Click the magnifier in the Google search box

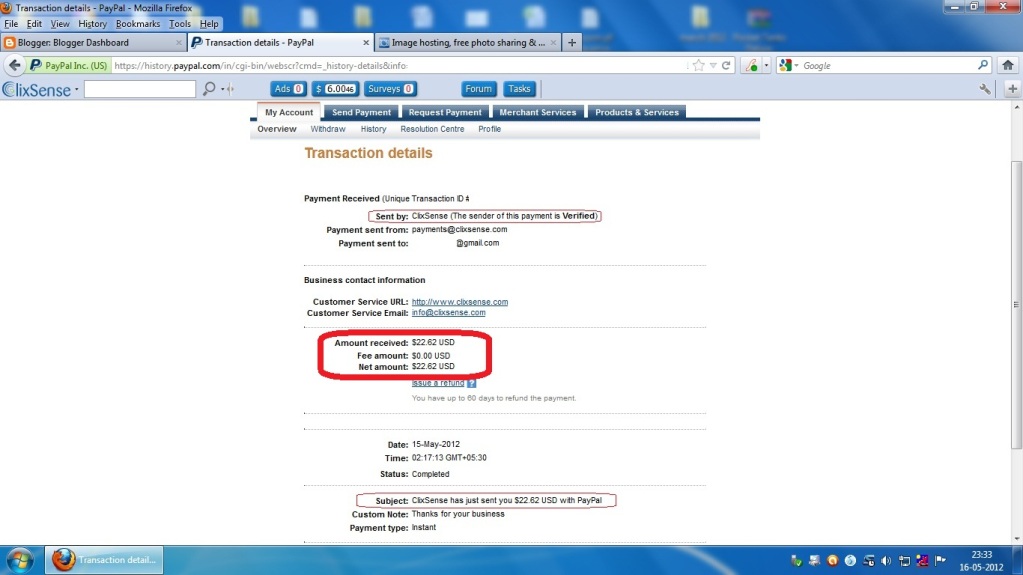pyautogui.click(x=983, y=65)
